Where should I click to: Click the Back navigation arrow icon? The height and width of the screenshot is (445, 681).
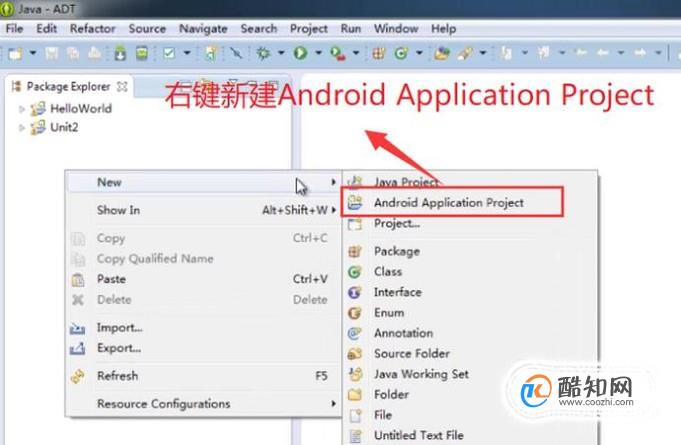(x=602, y=53)
